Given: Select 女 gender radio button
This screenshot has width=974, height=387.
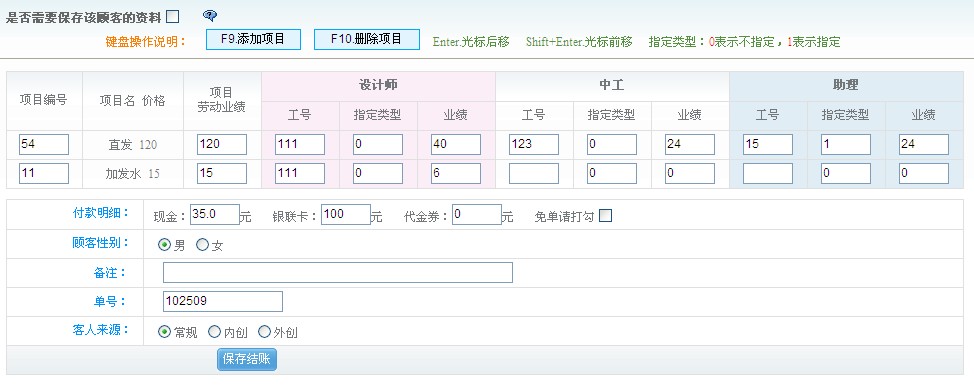Looking at the screenshot, I should pos(203,245).
